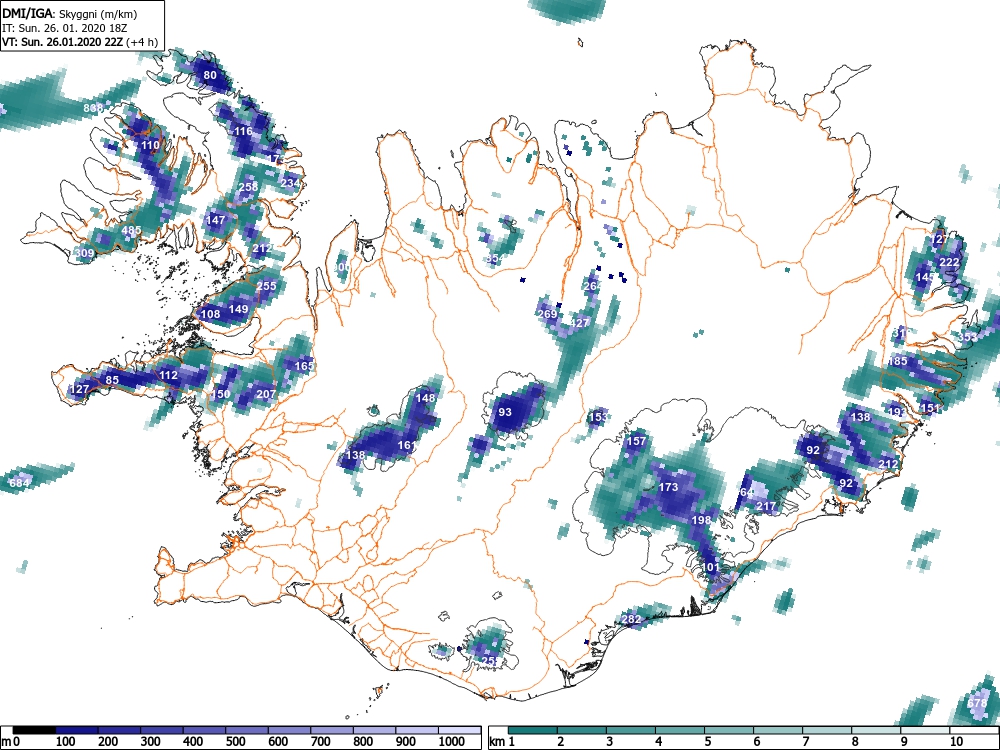The image size is (1000, 750).
Task: Click the '185' label on the east coast
Action: pos(897,362)
